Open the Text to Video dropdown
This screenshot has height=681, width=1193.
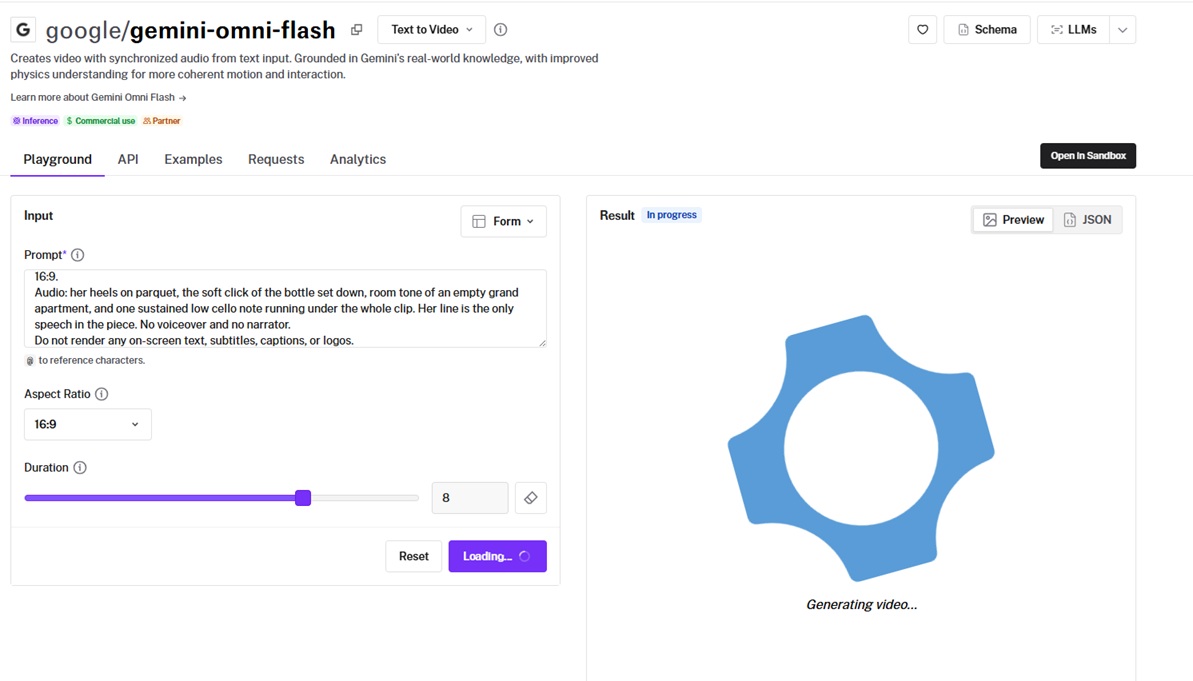point(431,30)
